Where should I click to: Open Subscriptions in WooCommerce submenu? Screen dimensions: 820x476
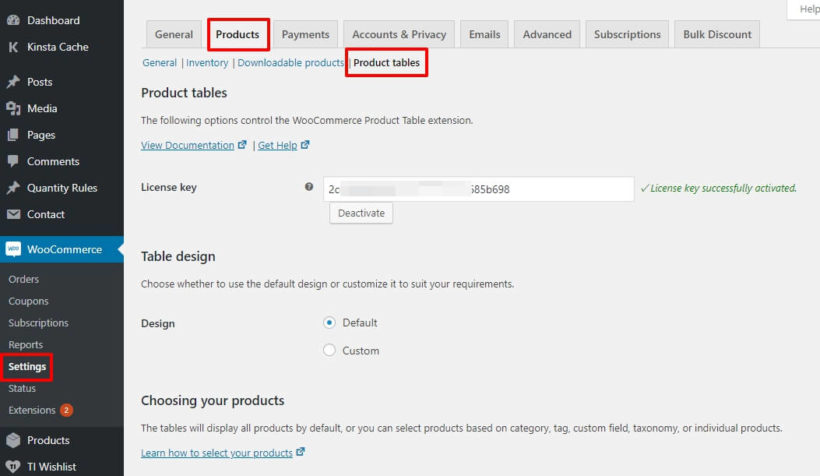point(38,323)
